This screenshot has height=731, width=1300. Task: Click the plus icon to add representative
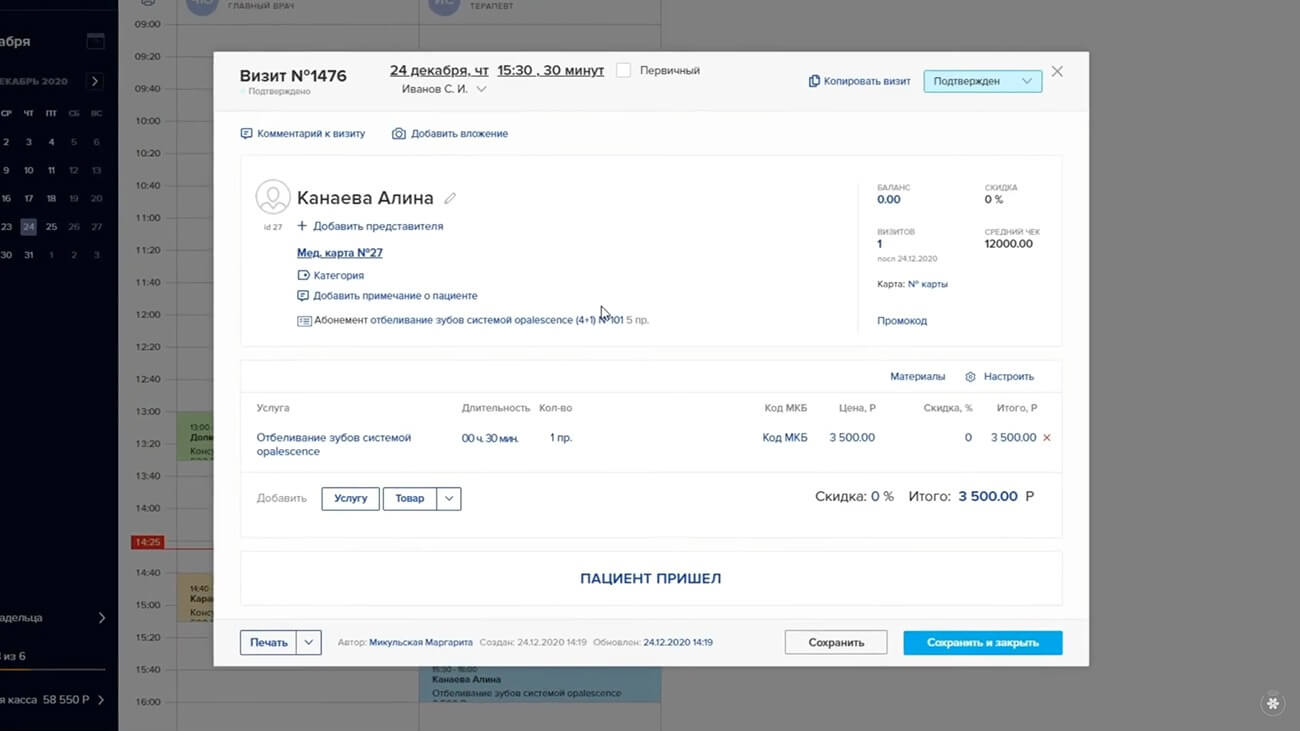(x=302, y=226)
